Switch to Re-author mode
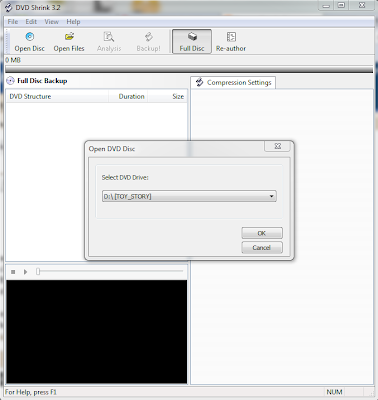The image size is (378, 400). pyautogui.click(x=231, y=41)
